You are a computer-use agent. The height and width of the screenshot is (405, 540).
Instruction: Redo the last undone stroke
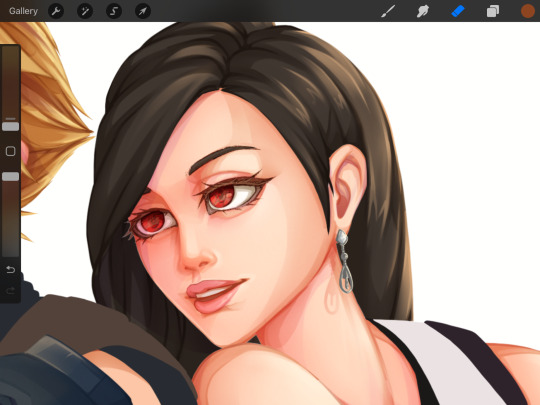(11, 291)
